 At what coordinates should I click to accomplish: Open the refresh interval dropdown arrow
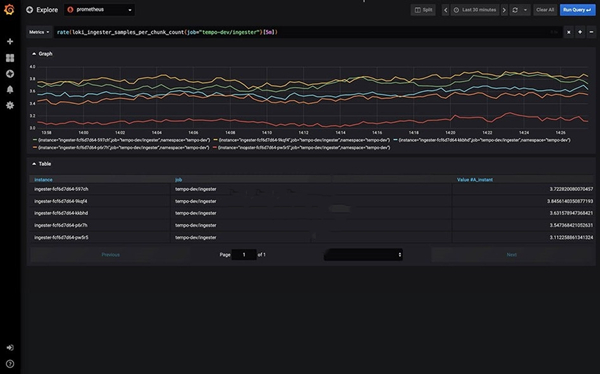tap(525, 10)
